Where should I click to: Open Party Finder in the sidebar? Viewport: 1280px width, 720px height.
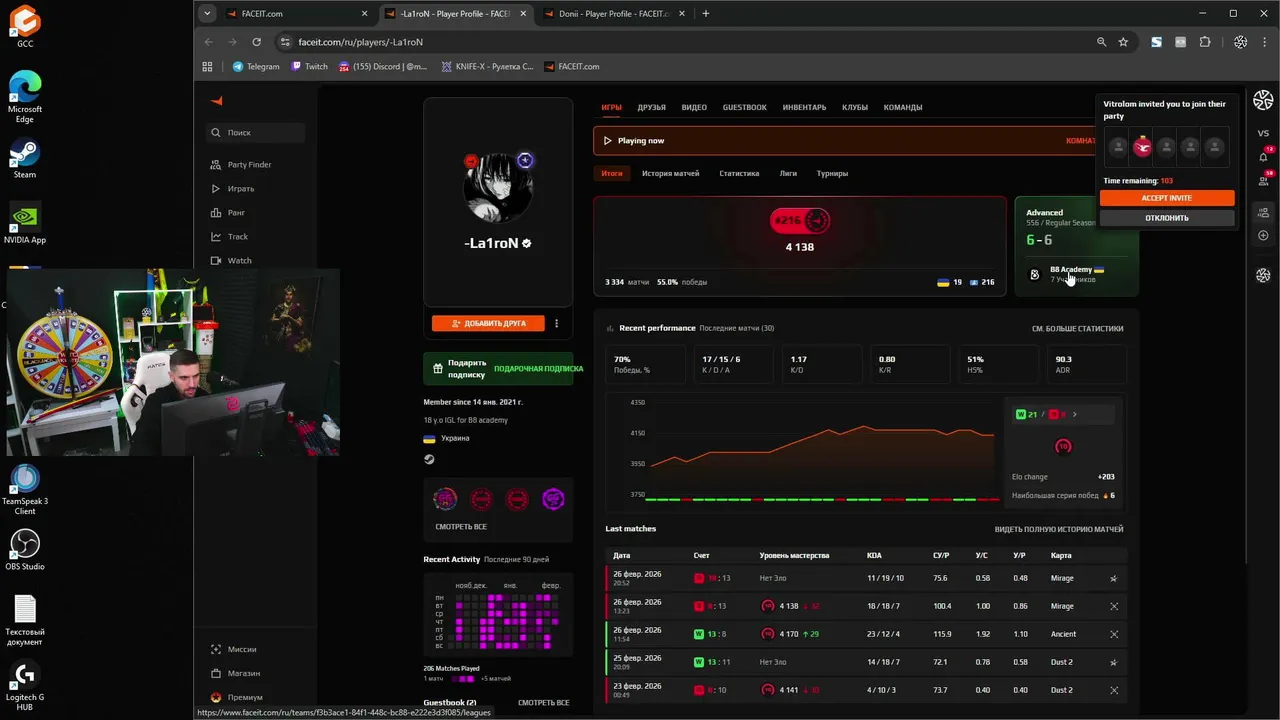[241, 164]
